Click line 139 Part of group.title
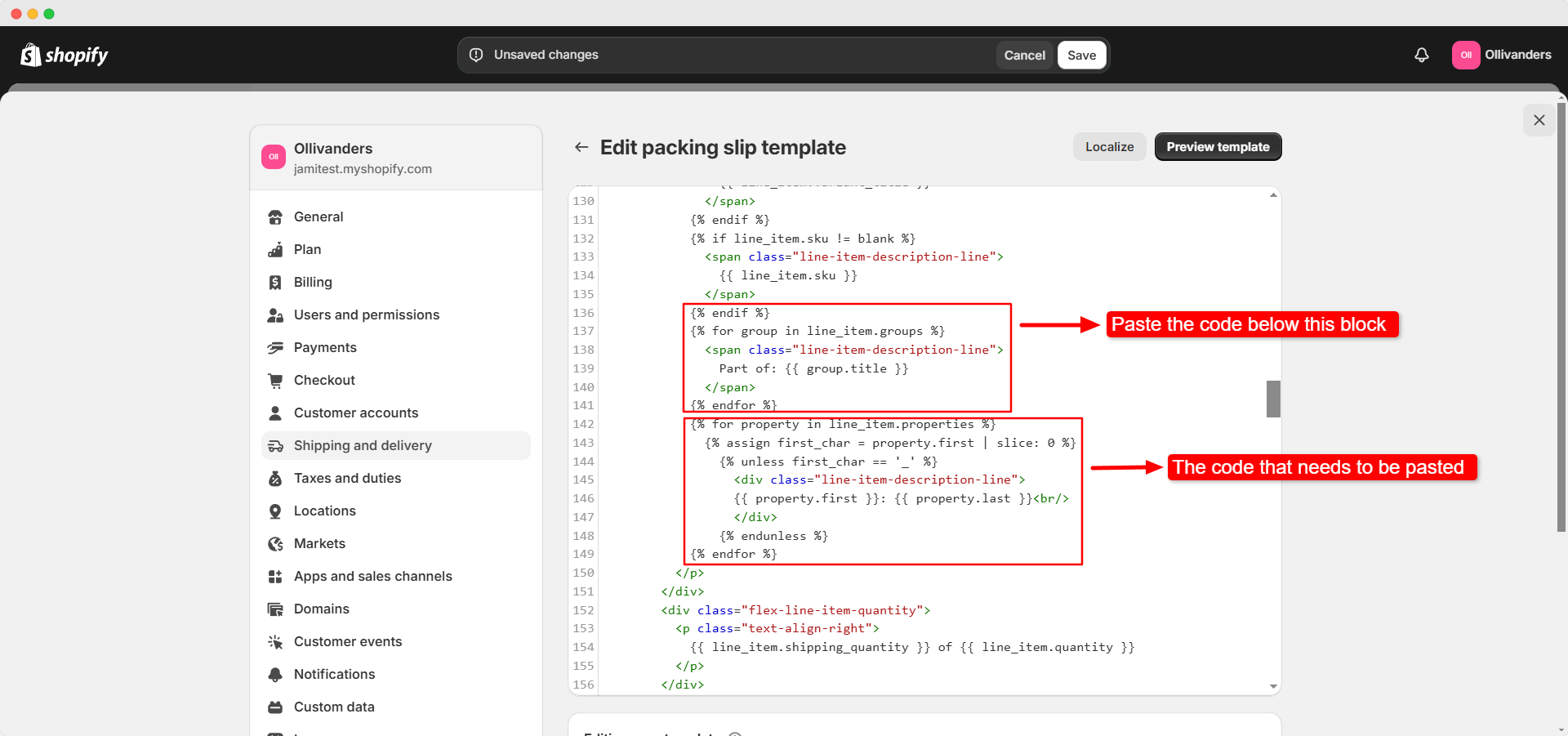Viewport: 1568px width, 736px height. [x=813, y=368]
